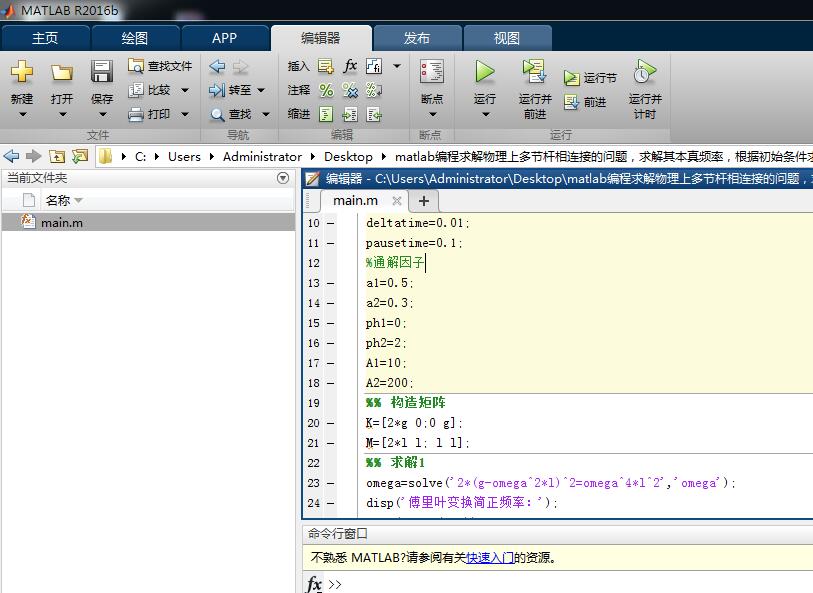Click the browse for folder icon
The width and height of the screenshot is (813, 593).
tap(80, 156)
